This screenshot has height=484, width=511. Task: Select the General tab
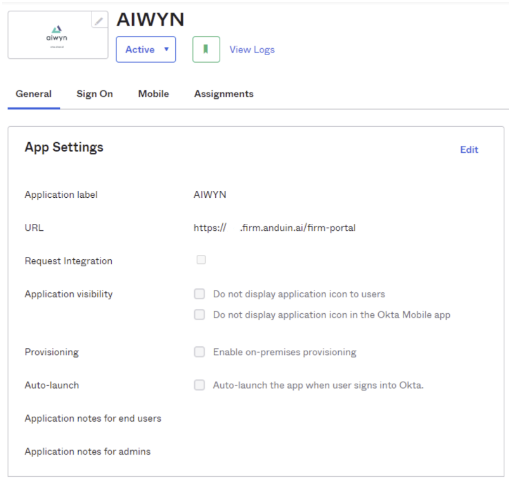pyautogui.click(x=34, y=94)
